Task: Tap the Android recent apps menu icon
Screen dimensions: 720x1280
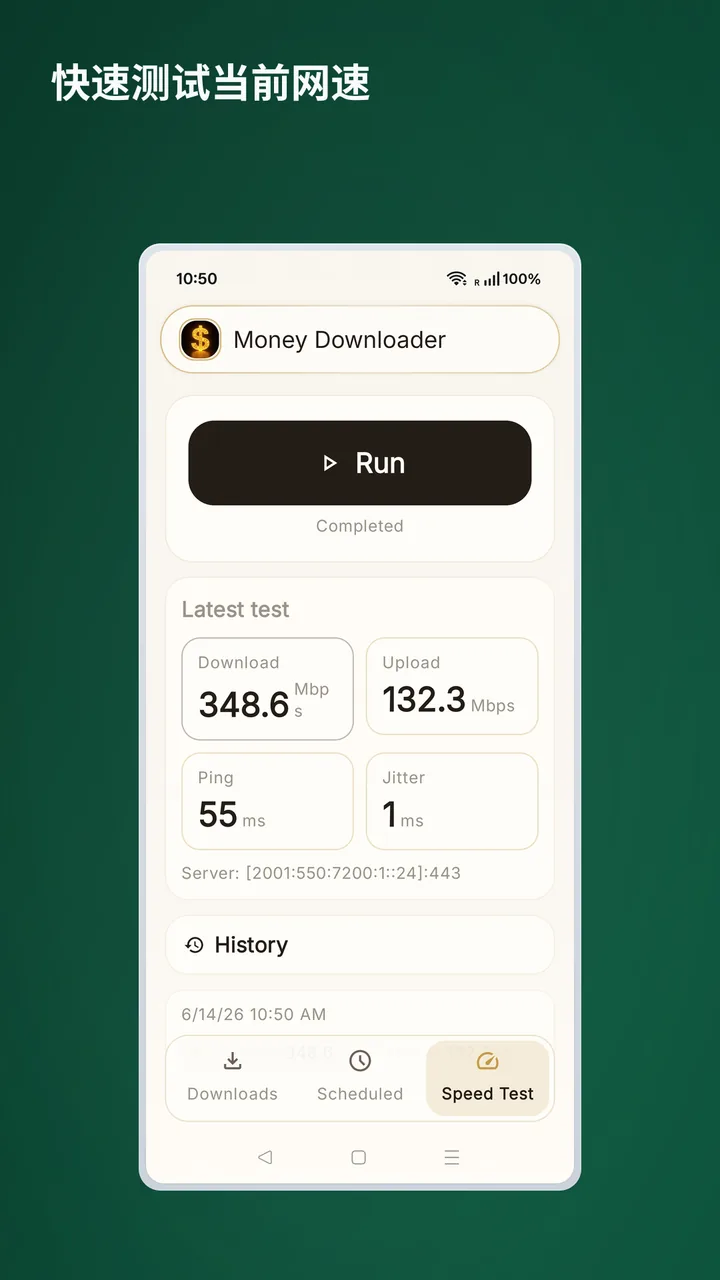Action: [x=452, y=1157]
